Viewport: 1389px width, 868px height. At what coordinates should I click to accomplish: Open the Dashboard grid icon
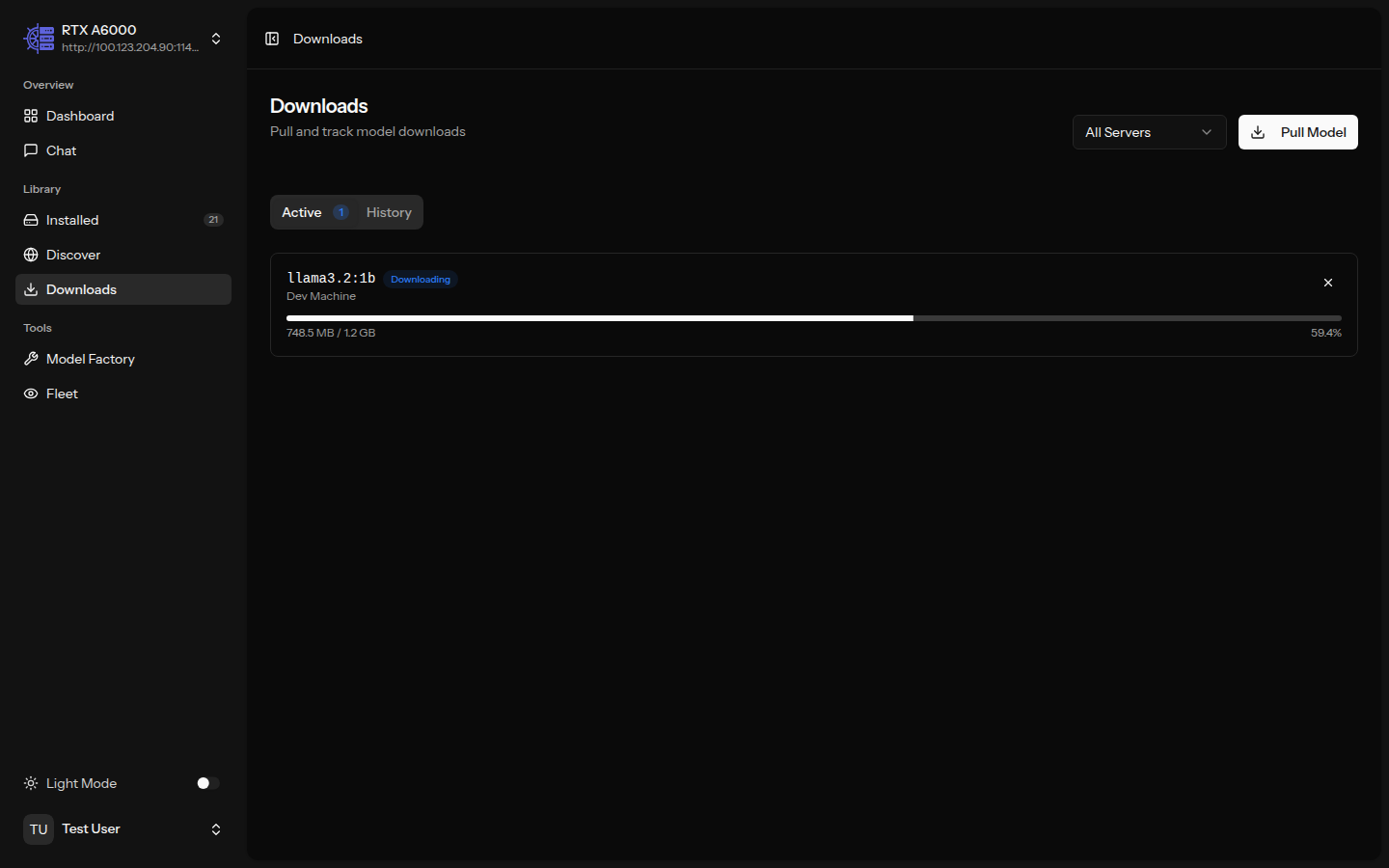pos(30,116)
